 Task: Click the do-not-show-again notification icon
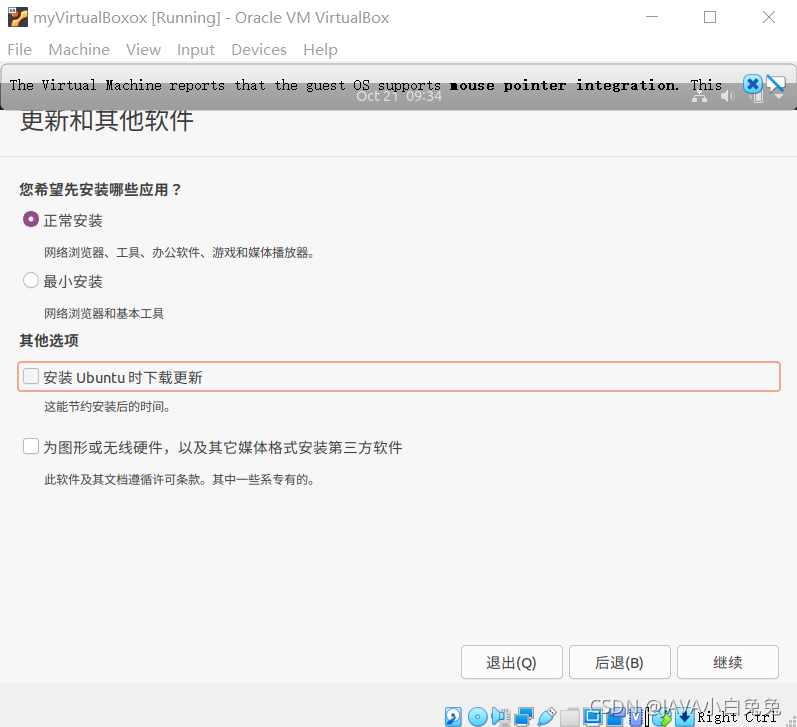(776, 84)
